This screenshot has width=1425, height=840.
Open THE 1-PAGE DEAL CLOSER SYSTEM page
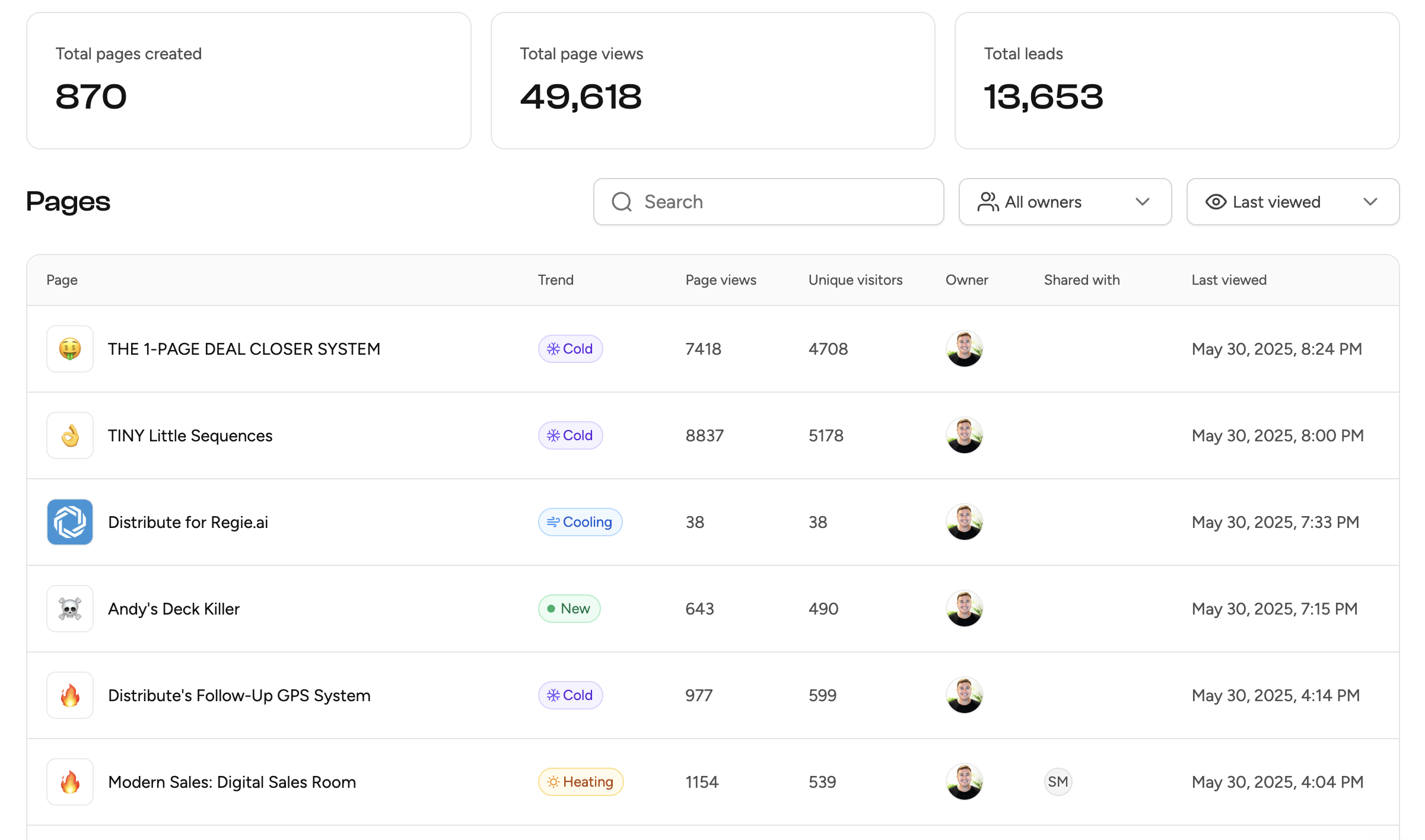(x=244, y=349)
